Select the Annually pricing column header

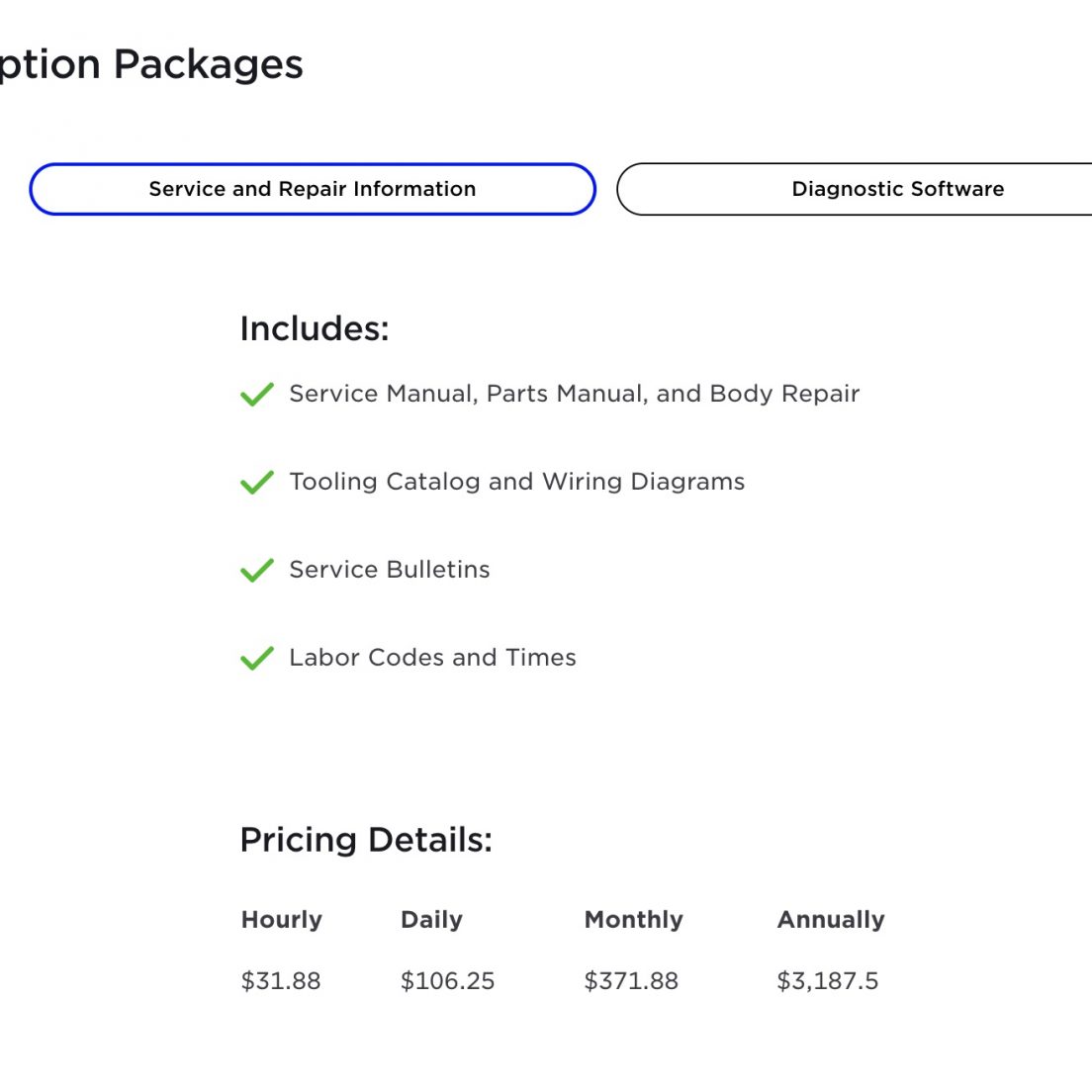(830, 919)
